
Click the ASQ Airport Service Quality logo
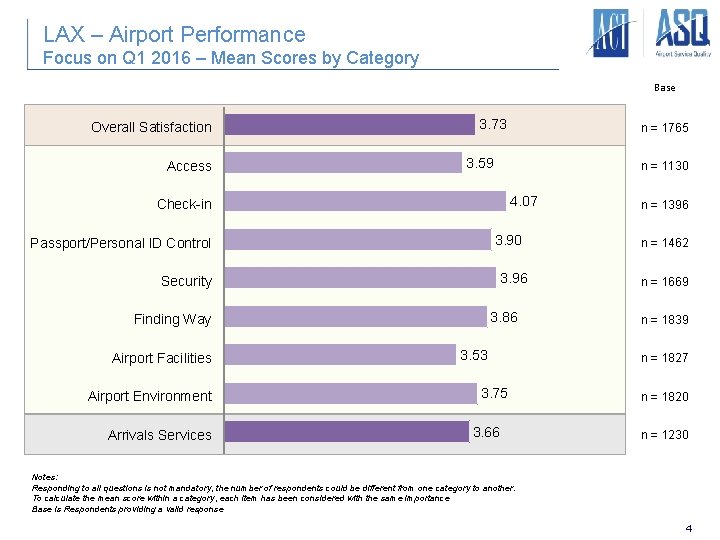682,32
